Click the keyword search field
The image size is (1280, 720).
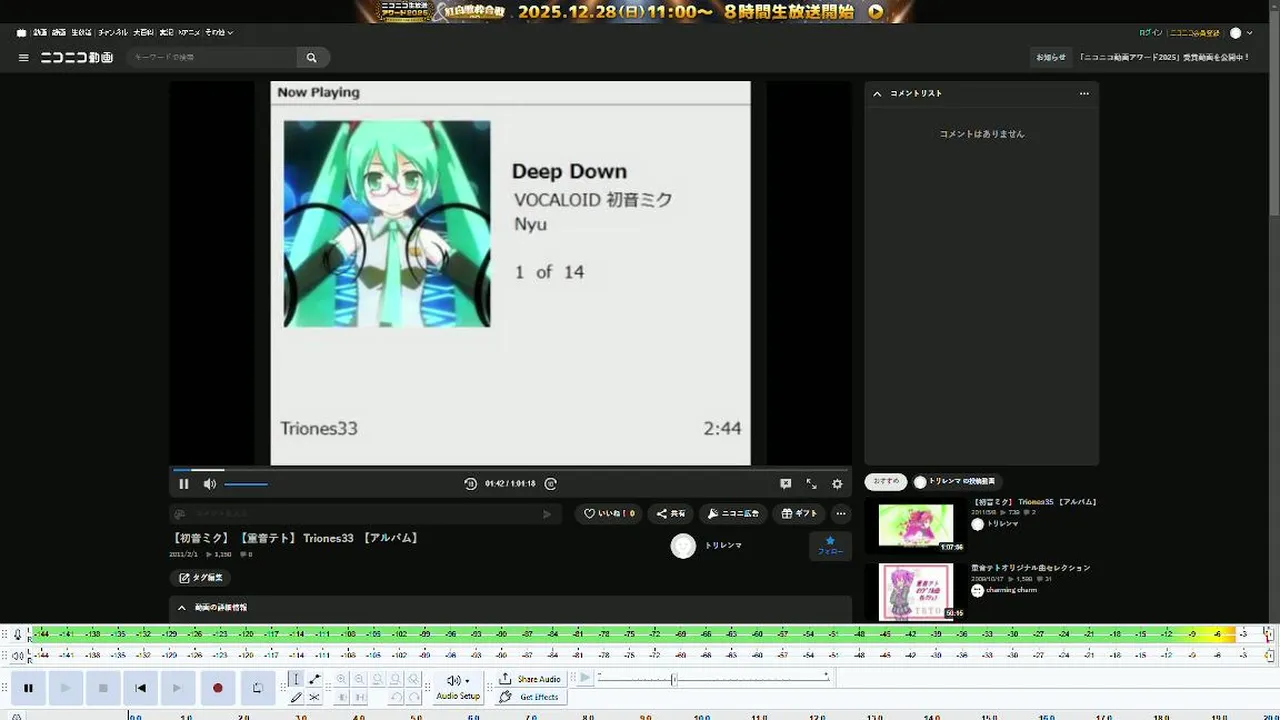click(212, 58)
